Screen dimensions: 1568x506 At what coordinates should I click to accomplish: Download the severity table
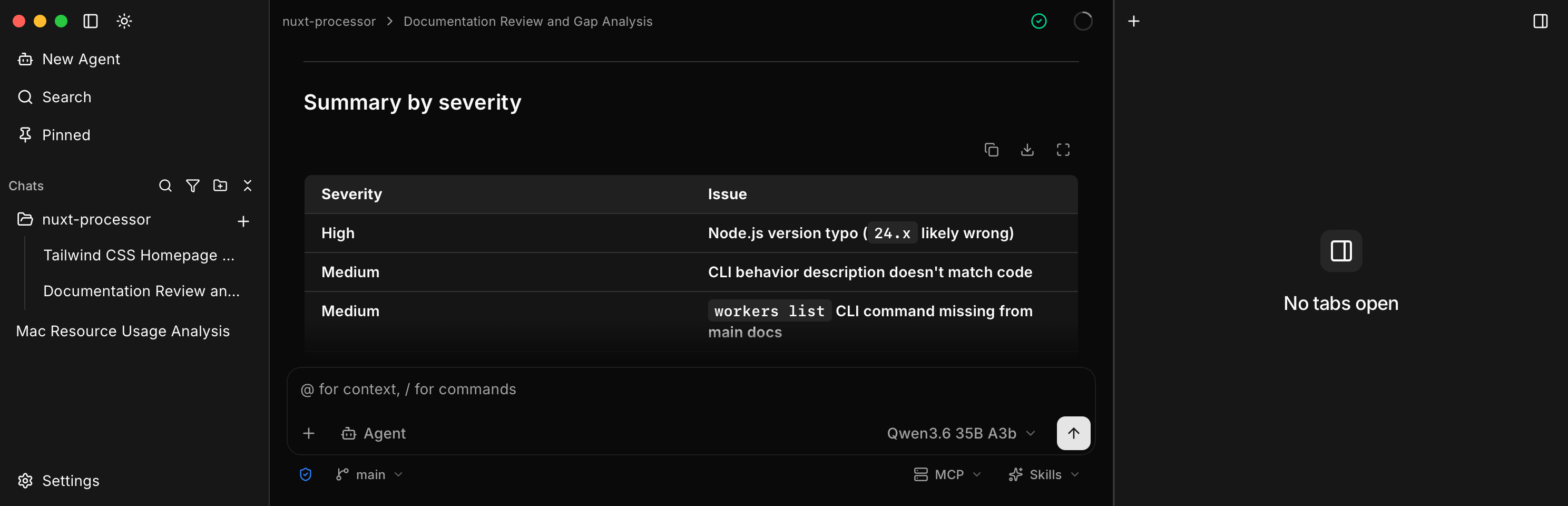point(1027,150)
